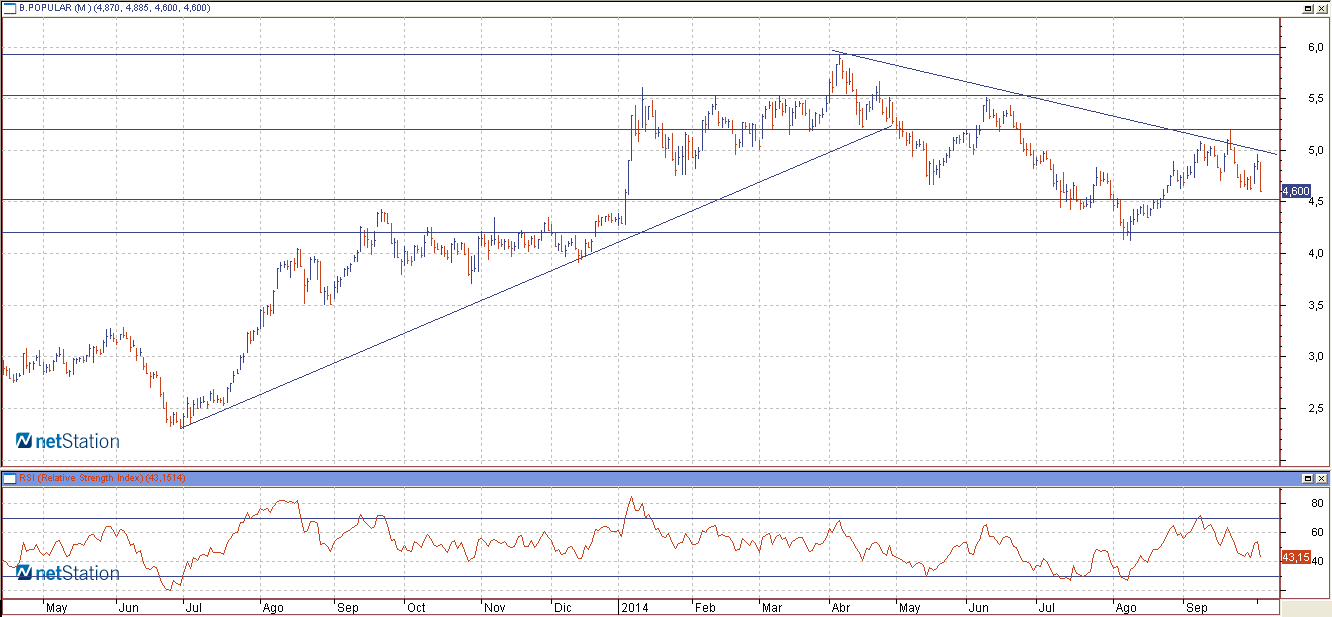Select the ascending support trendline from July low

[x=535, y=278]
